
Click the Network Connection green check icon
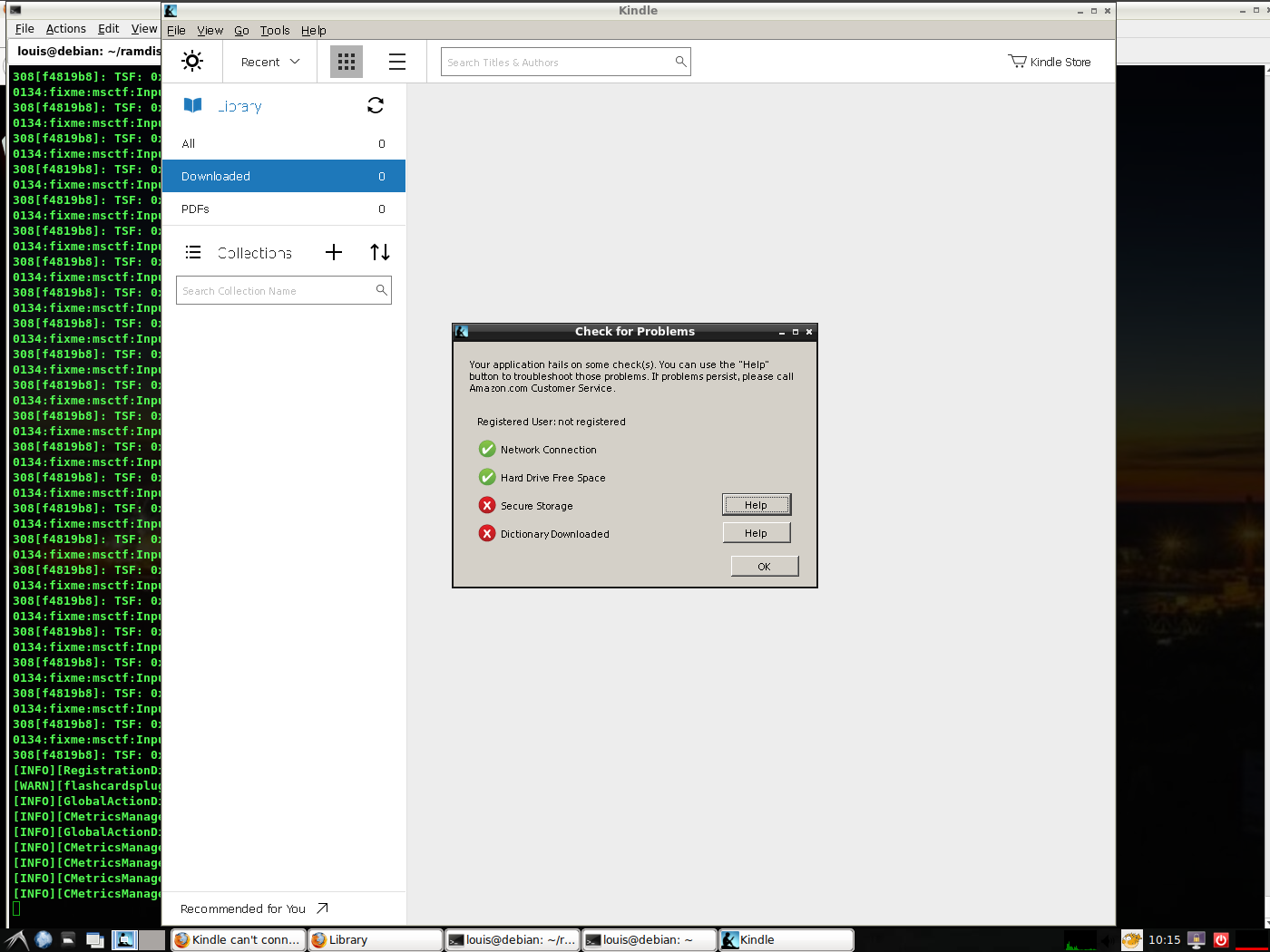point(487,449)
